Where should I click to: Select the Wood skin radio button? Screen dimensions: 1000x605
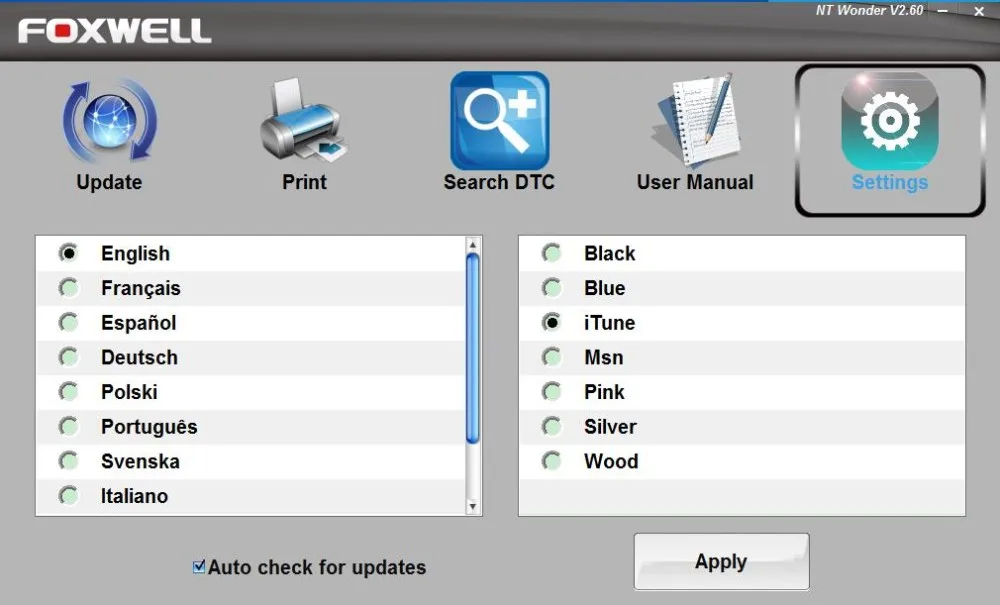click(x=552, y=461)
